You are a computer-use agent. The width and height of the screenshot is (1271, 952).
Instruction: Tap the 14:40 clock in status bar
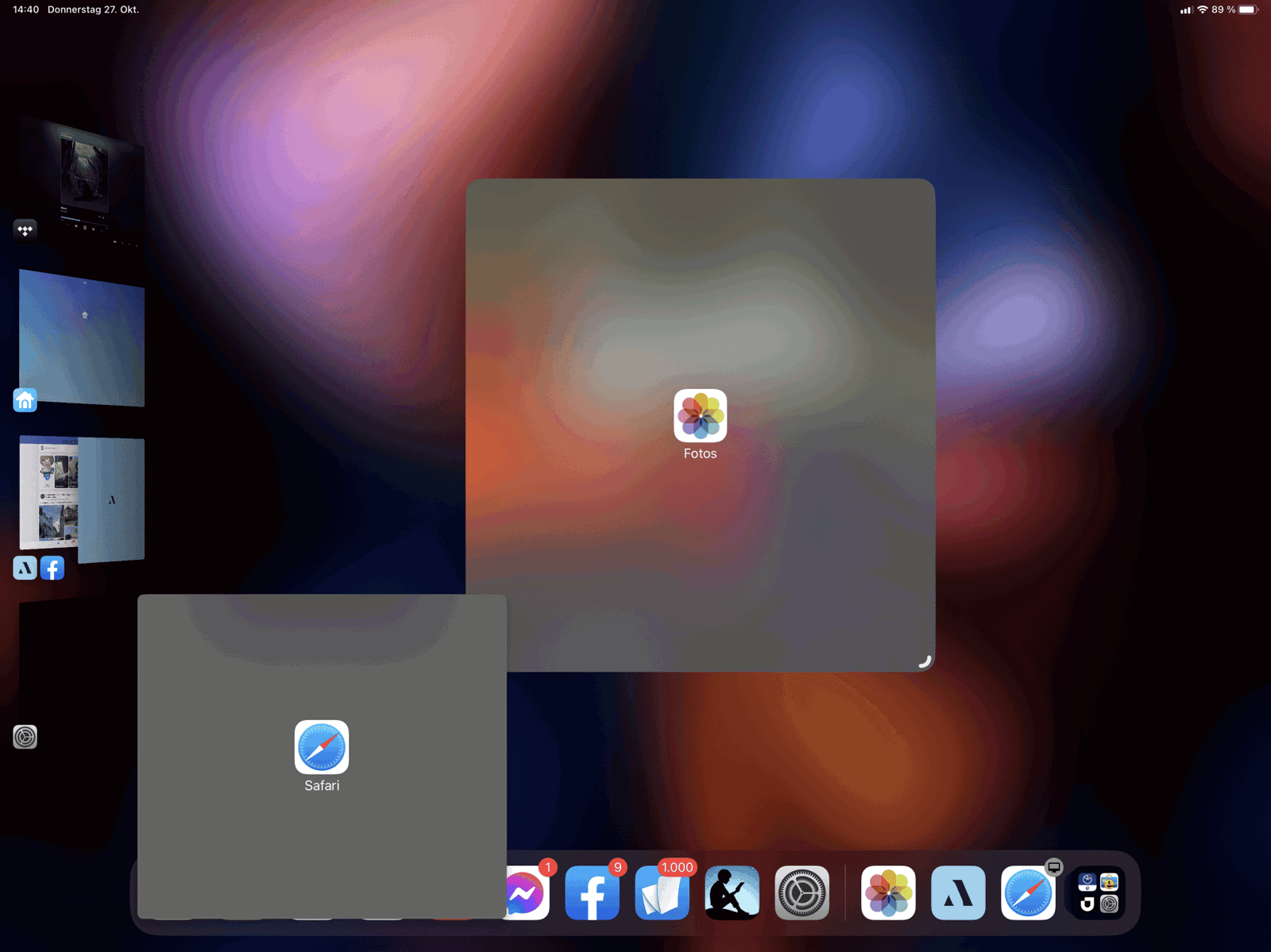(26, 10)
